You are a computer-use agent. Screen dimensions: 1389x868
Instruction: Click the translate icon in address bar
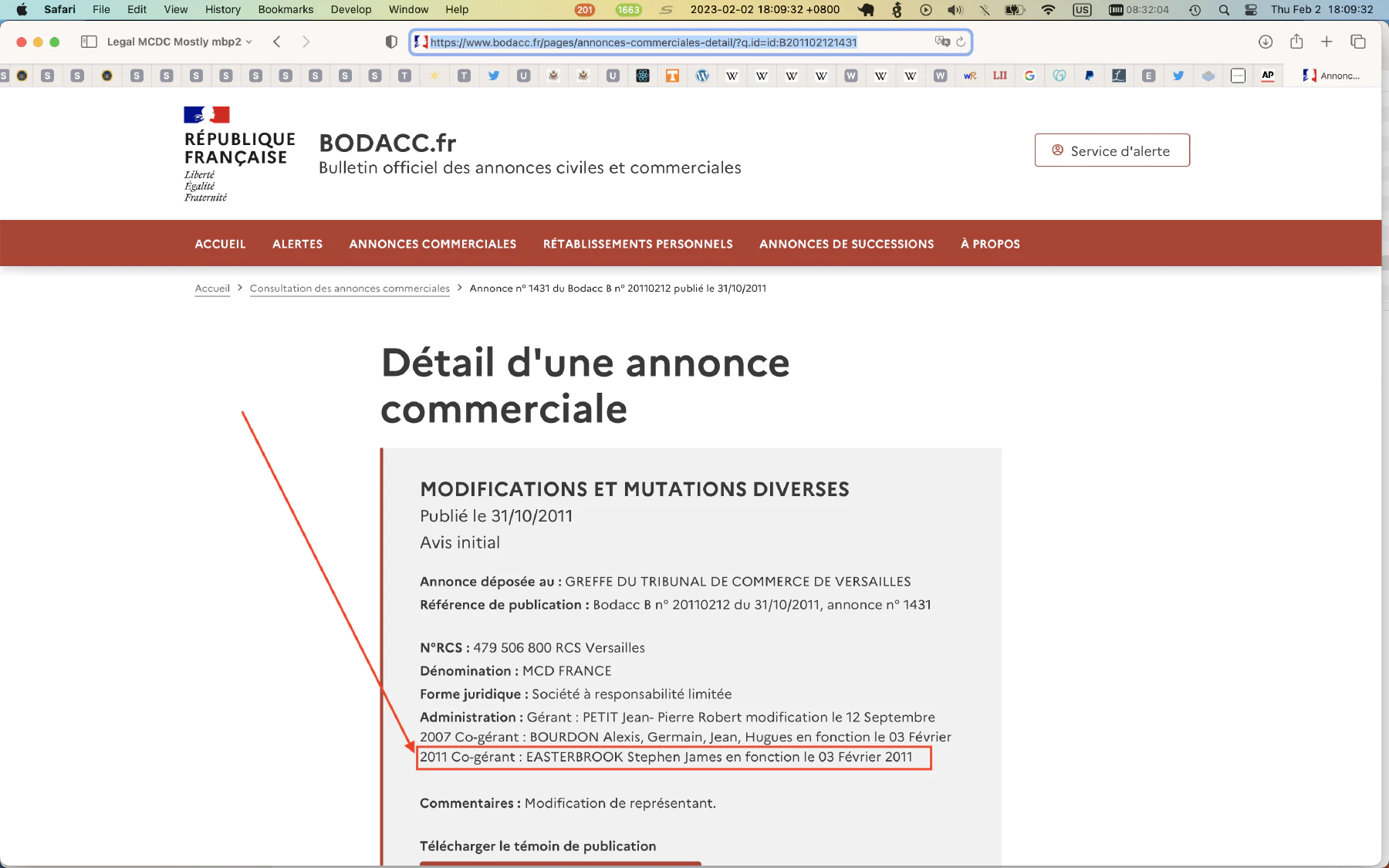[941, 42]
